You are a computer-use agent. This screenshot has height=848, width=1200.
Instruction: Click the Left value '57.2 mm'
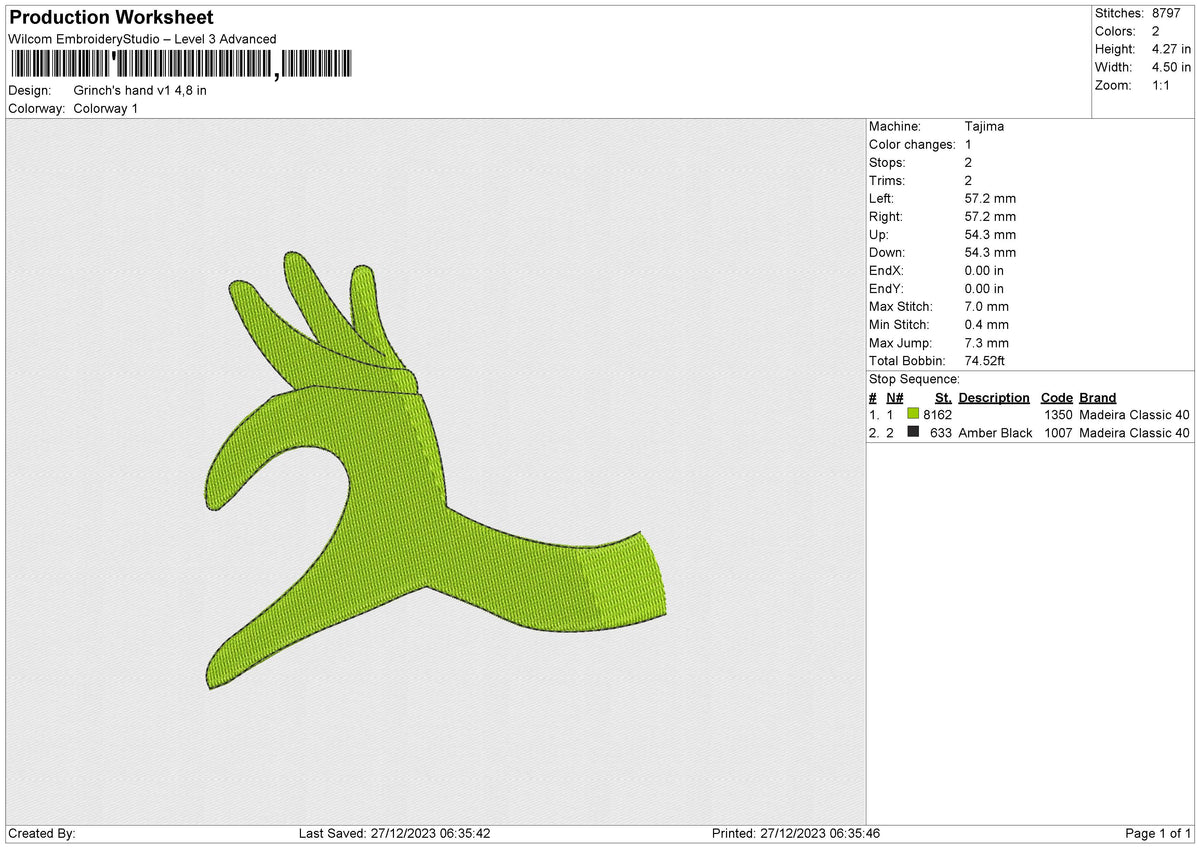(990, 198)
